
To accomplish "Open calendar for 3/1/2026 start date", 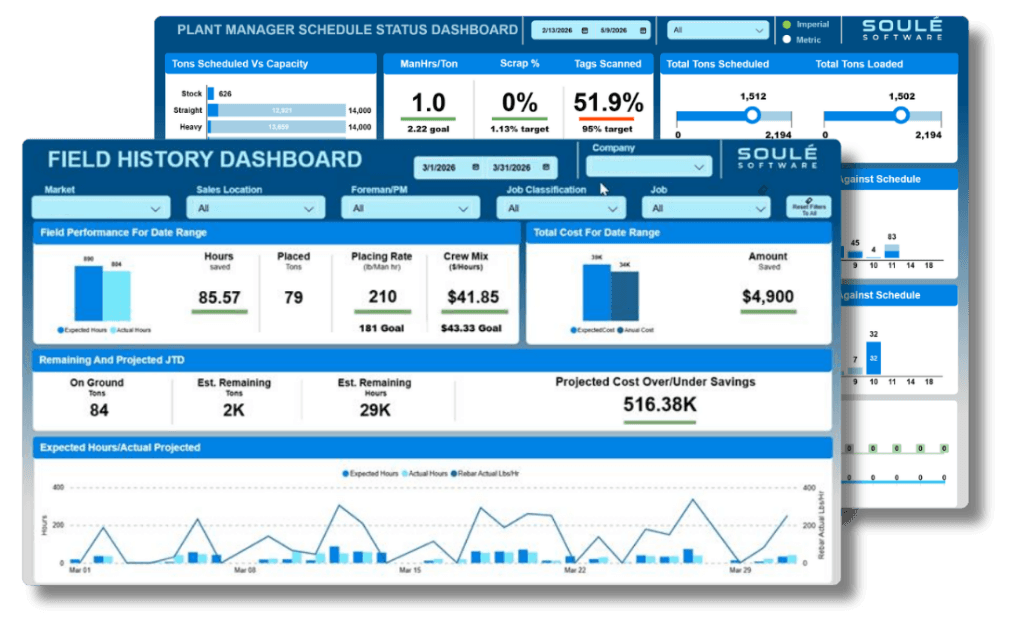I will (475, 168).
